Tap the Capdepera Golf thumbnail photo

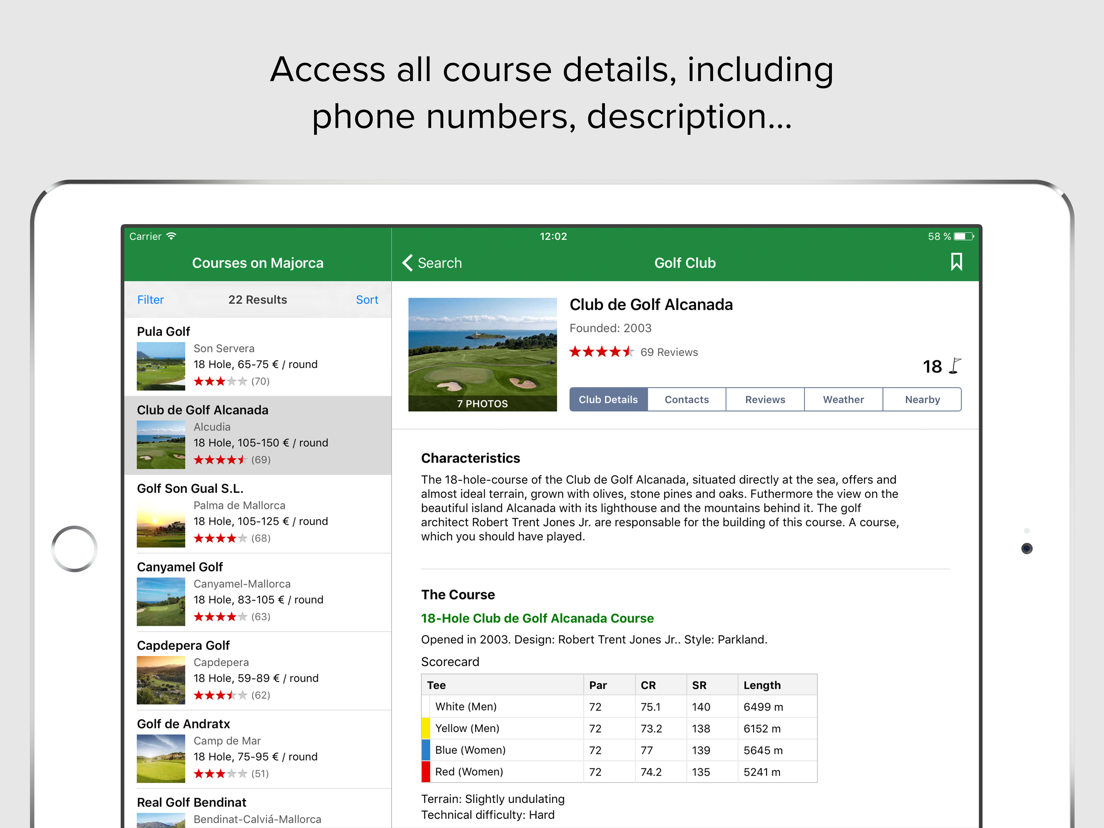pyautogui.click(x=161, y=680)
